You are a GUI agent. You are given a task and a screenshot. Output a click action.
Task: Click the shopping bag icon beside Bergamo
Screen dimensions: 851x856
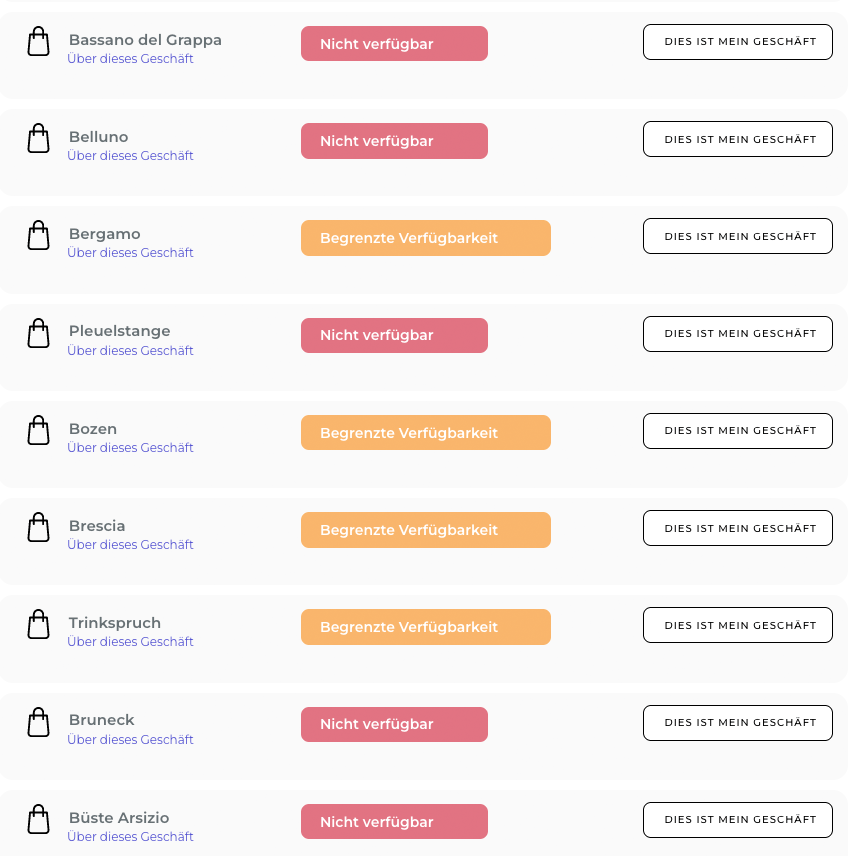click(x=38, y=235)
